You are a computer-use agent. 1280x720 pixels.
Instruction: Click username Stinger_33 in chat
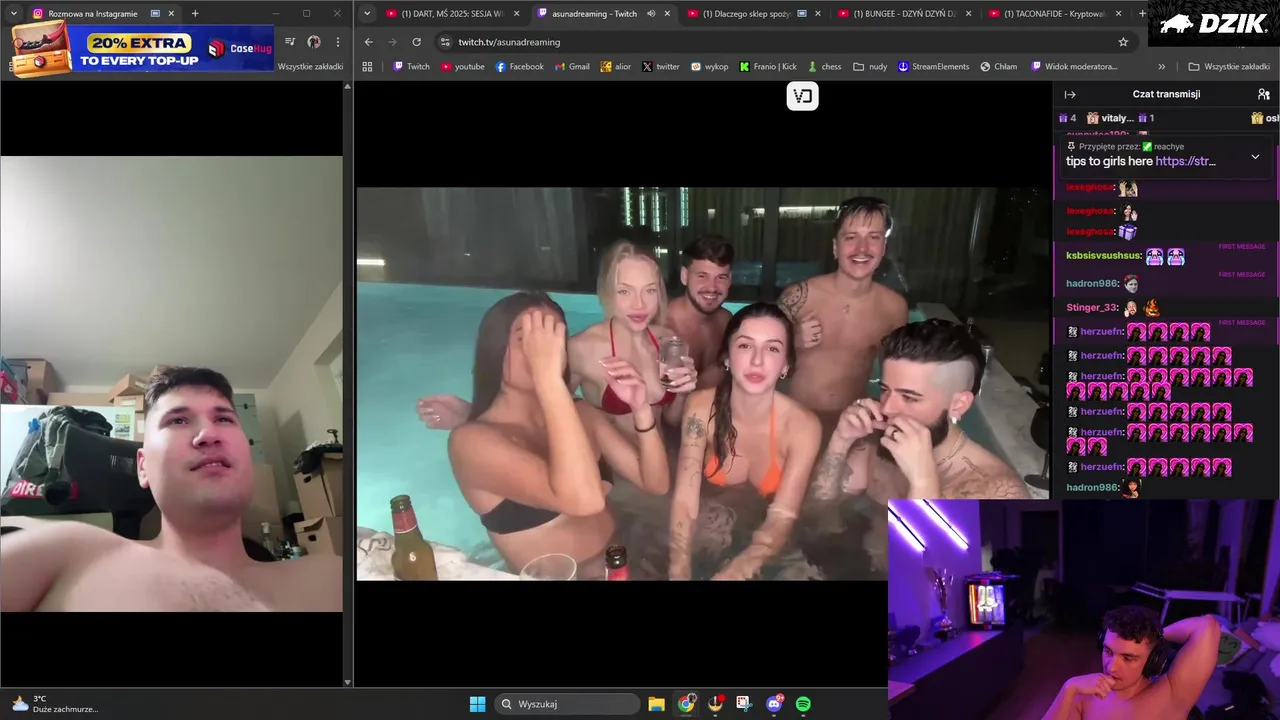pyautogui.click(x=1091, y=308)
